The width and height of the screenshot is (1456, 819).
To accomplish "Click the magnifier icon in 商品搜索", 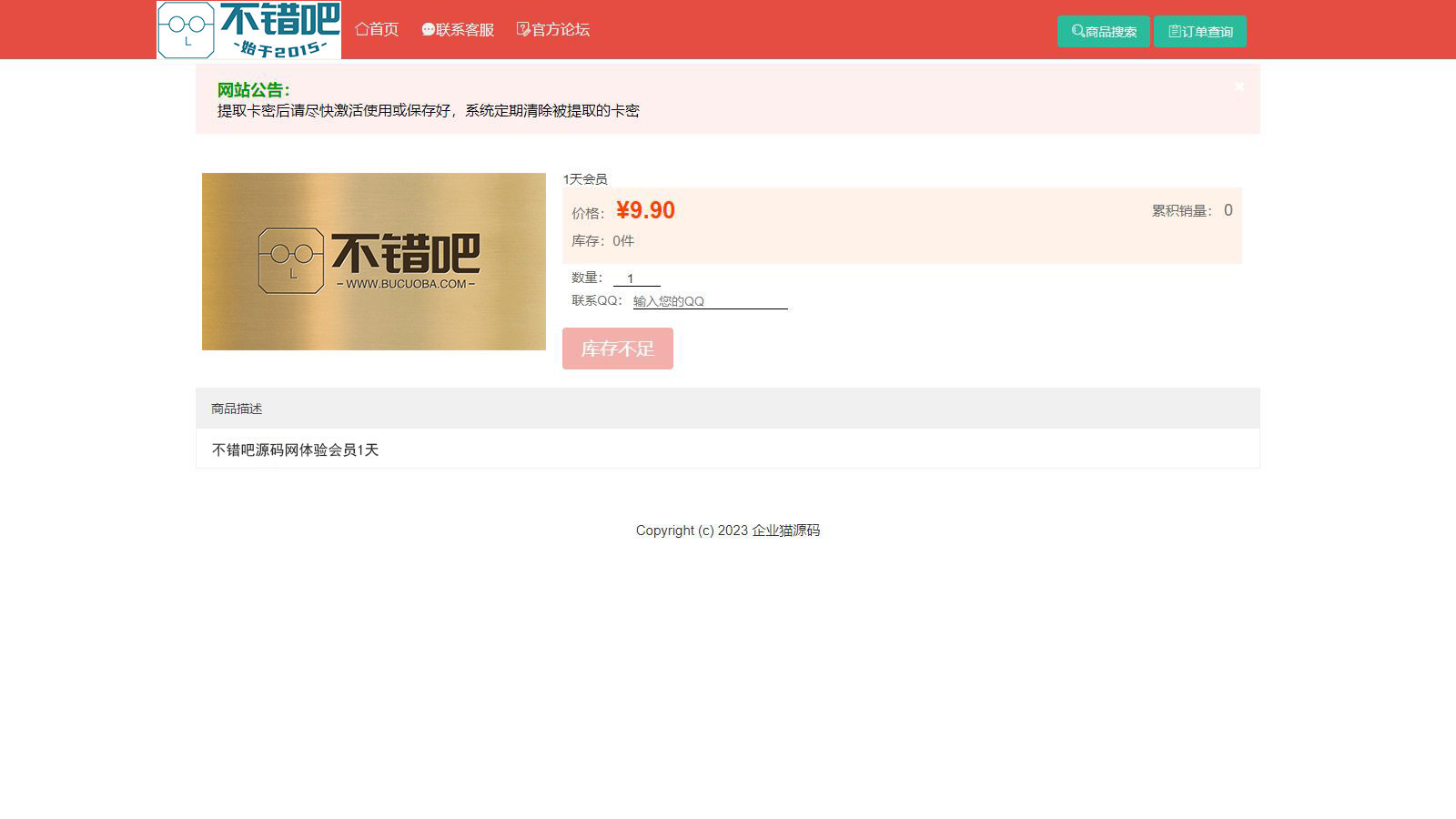I will pyautogui.click(x=1077, y=31).
